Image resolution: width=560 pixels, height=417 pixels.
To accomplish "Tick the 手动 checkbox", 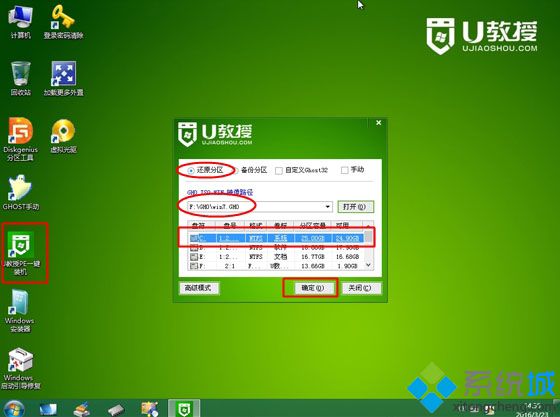I will coord(344,170).
